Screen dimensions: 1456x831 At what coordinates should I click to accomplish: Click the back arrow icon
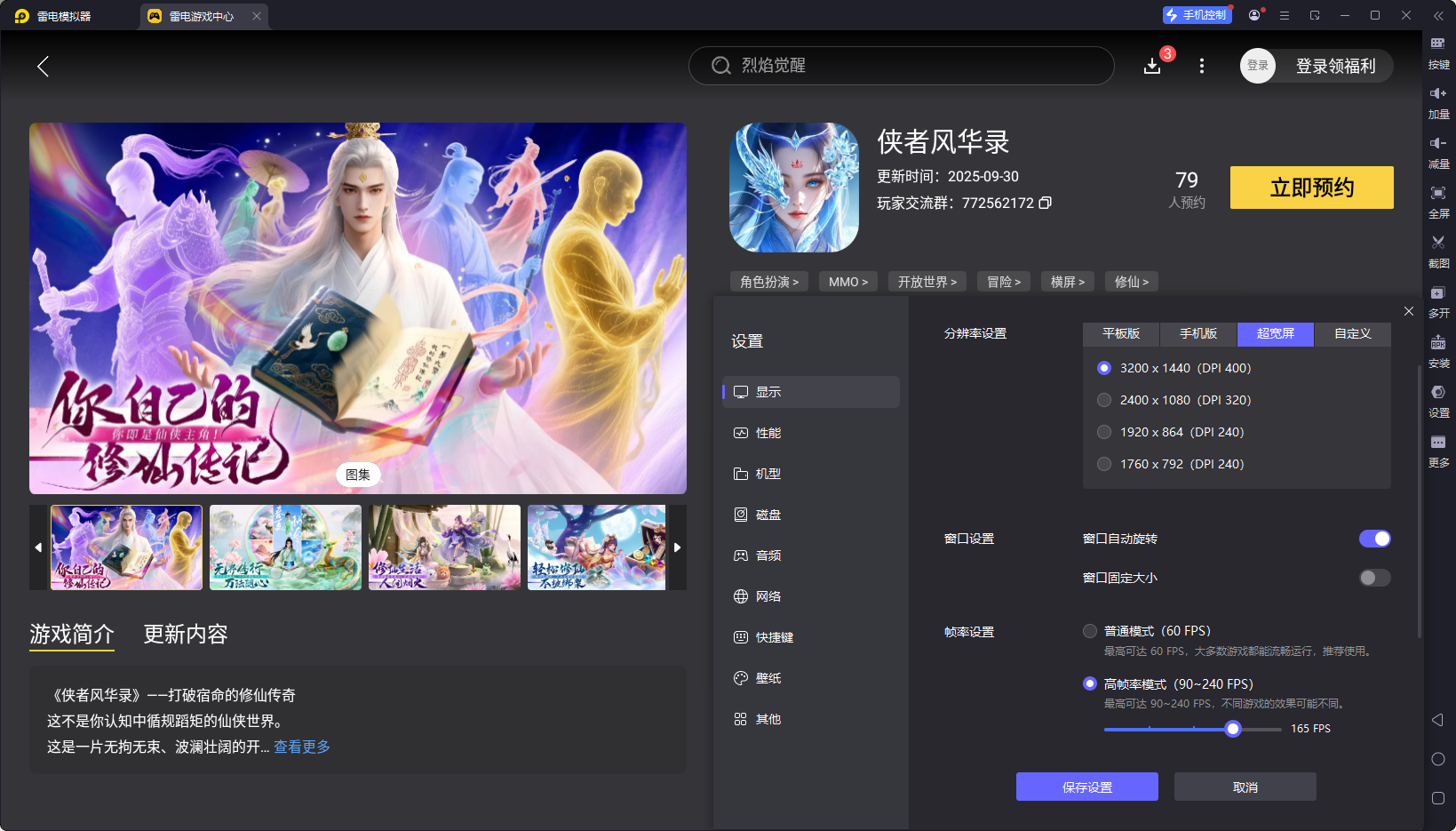[43, 66]
